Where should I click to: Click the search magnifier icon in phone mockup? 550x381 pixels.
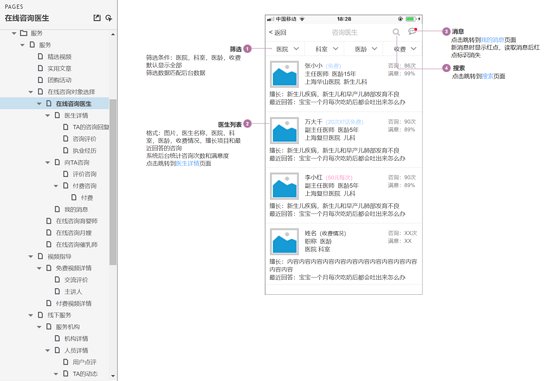click(396, 32)
